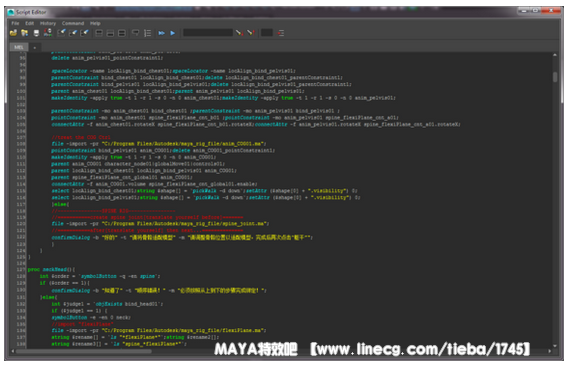Screen dimensions: 564x366
Task: Click the horizontal scrollbar thumb
Action: (83, 351)
